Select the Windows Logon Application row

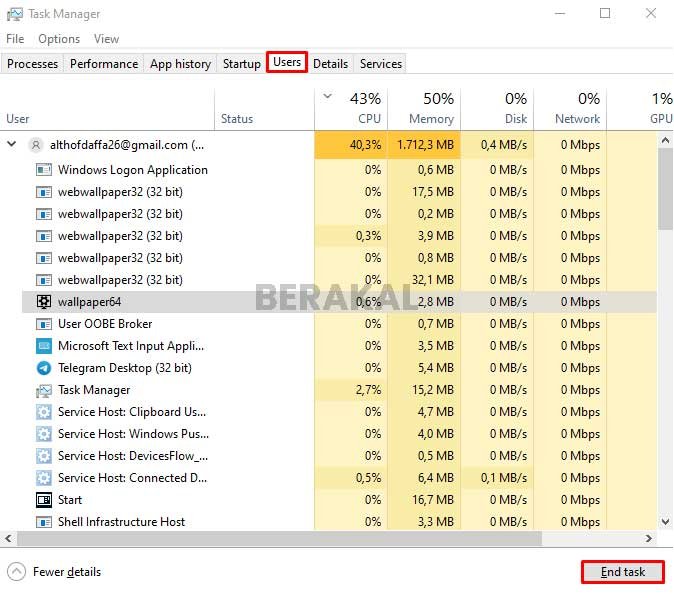(339, 170)
